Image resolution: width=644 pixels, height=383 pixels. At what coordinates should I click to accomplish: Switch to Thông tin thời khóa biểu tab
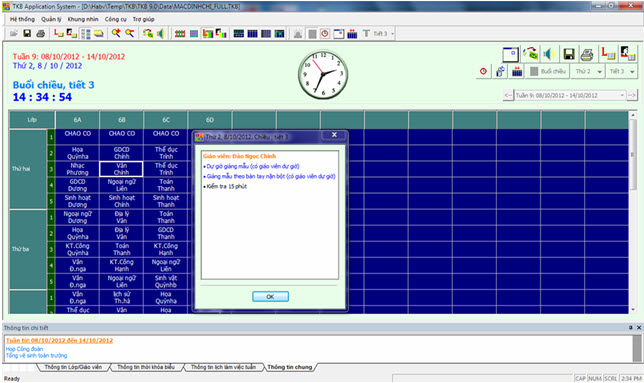146,367
